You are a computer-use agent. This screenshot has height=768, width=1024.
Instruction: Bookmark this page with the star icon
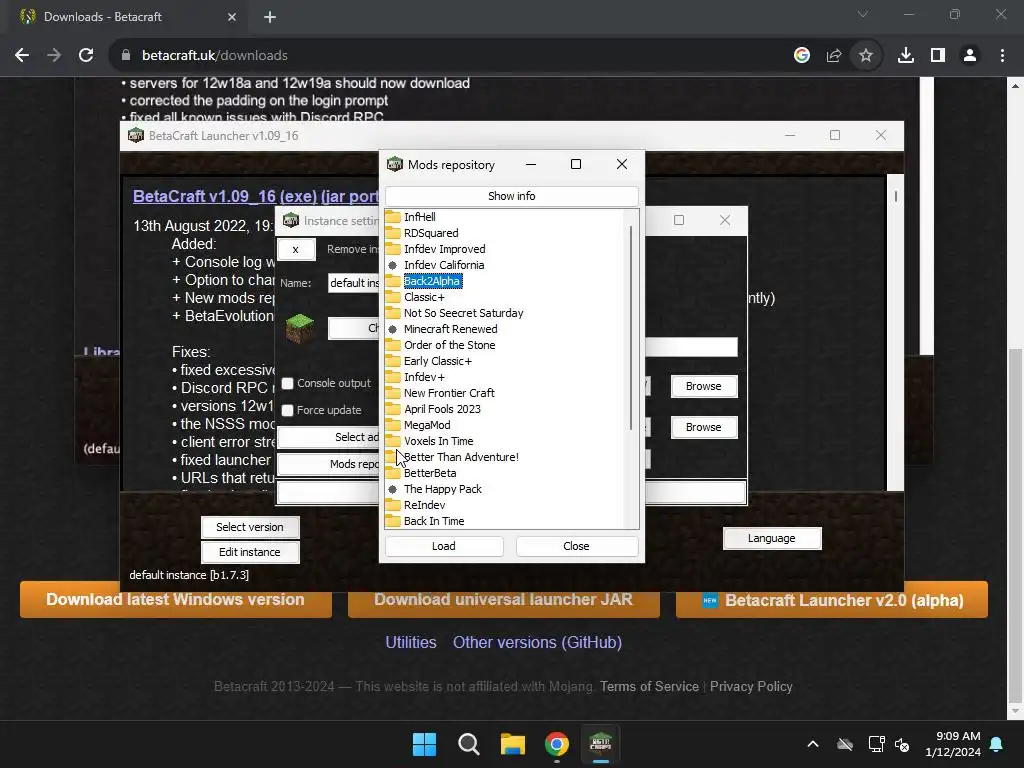point(866,56)
